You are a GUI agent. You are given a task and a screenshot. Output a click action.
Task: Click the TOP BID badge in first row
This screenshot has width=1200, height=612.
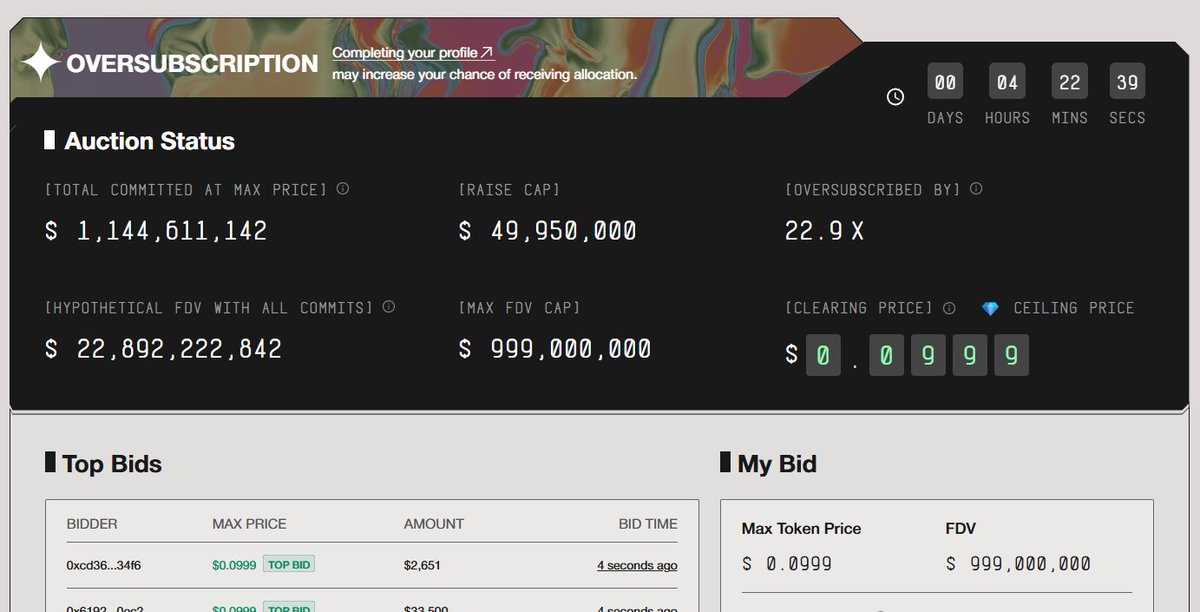[x=289, y=565]
